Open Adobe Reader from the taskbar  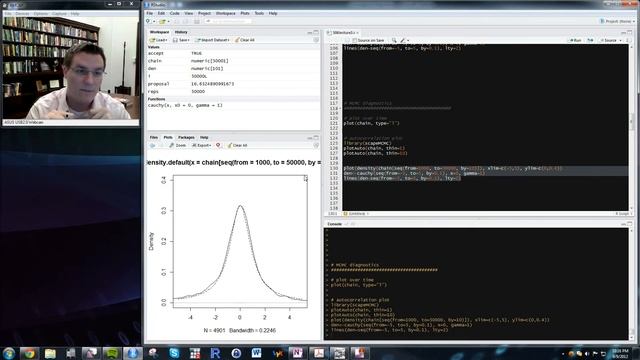(x=318, y=353)
